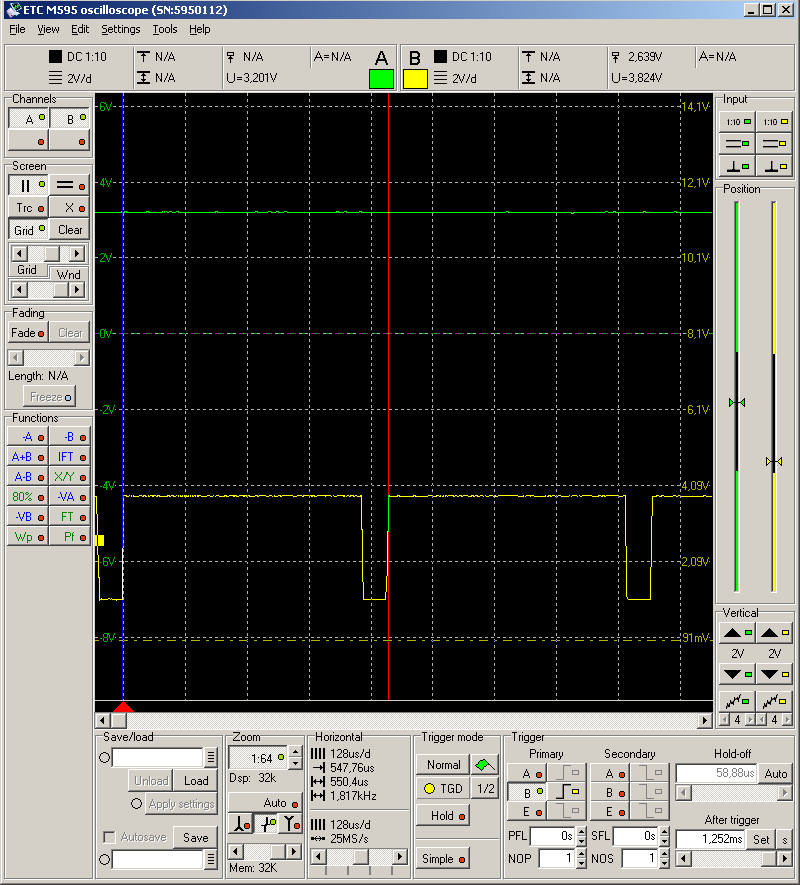Open the Settings menu
Screen dimensions: 800x885
(x=120, y=29)
